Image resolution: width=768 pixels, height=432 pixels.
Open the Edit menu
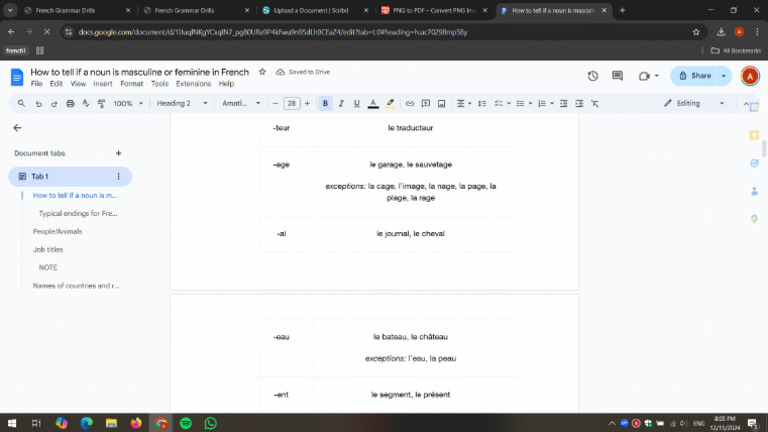pyautogui.click(x=56, y=84)
